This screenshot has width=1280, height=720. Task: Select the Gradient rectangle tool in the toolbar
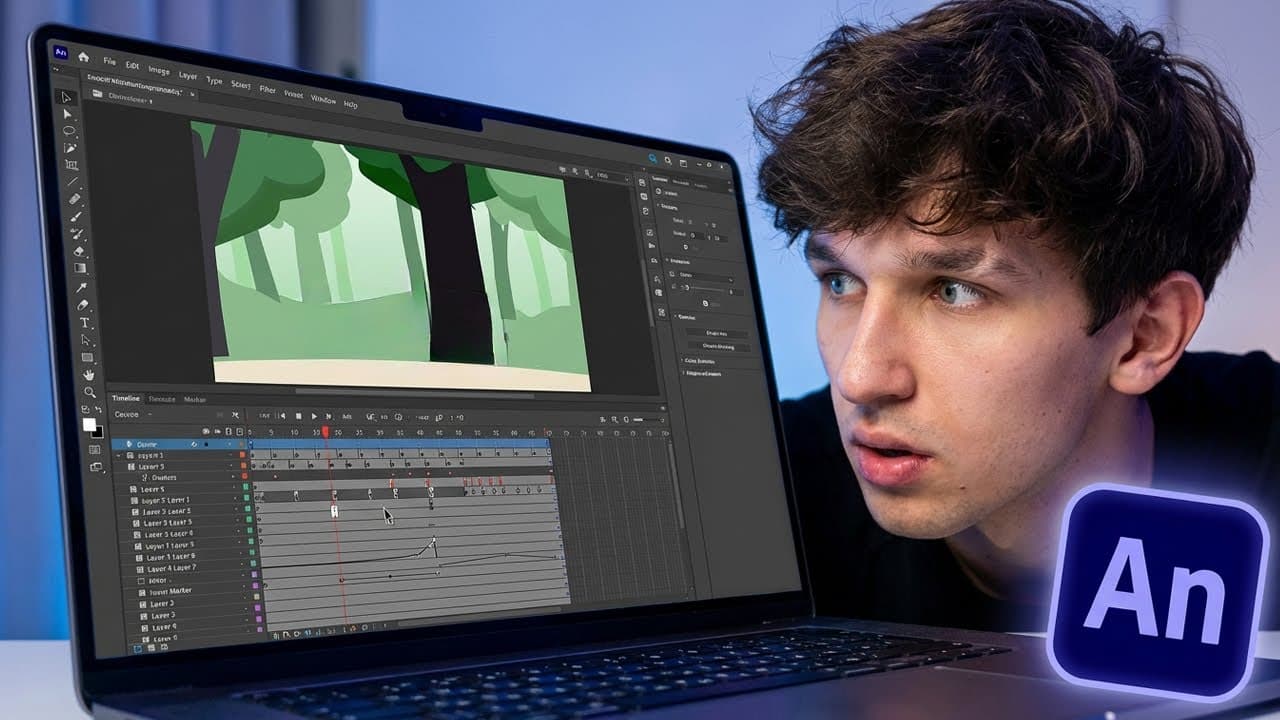(80, 268)
